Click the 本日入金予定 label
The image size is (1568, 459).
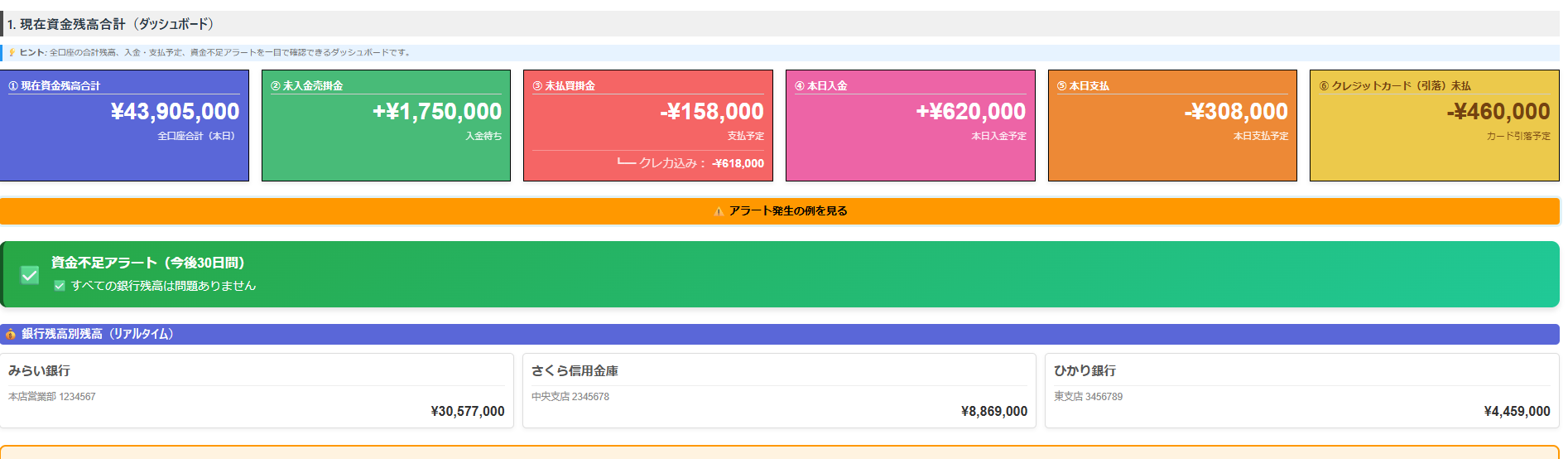(x=998, y=136)
